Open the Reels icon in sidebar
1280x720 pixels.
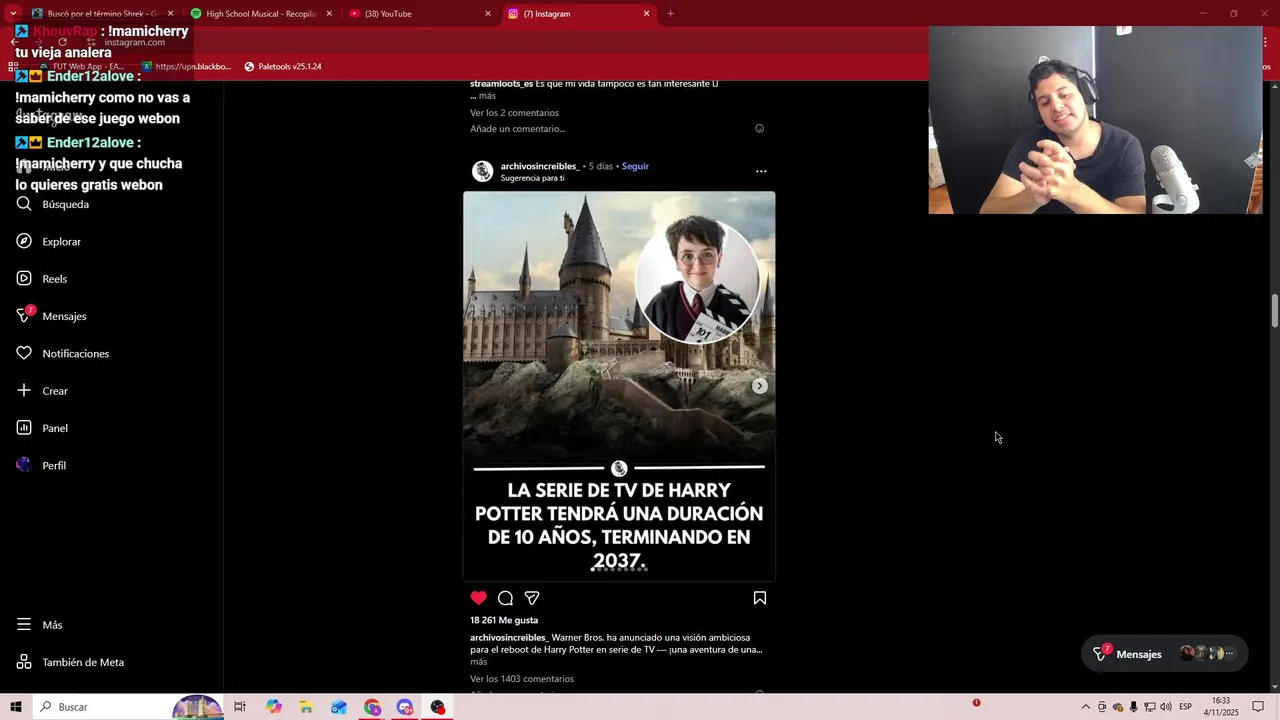pos(24,279)
